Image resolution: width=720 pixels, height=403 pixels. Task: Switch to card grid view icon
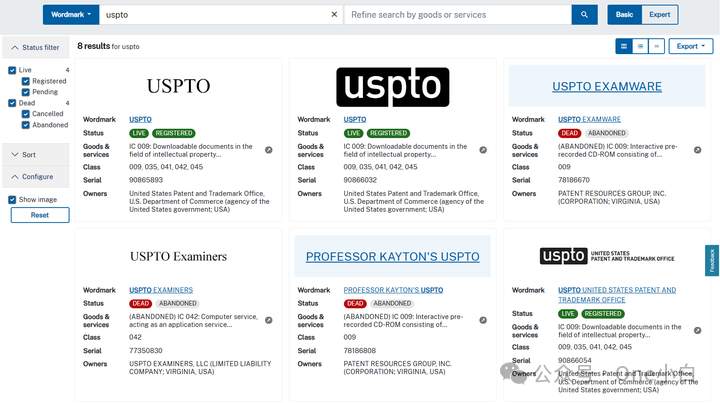click(624, 46)
